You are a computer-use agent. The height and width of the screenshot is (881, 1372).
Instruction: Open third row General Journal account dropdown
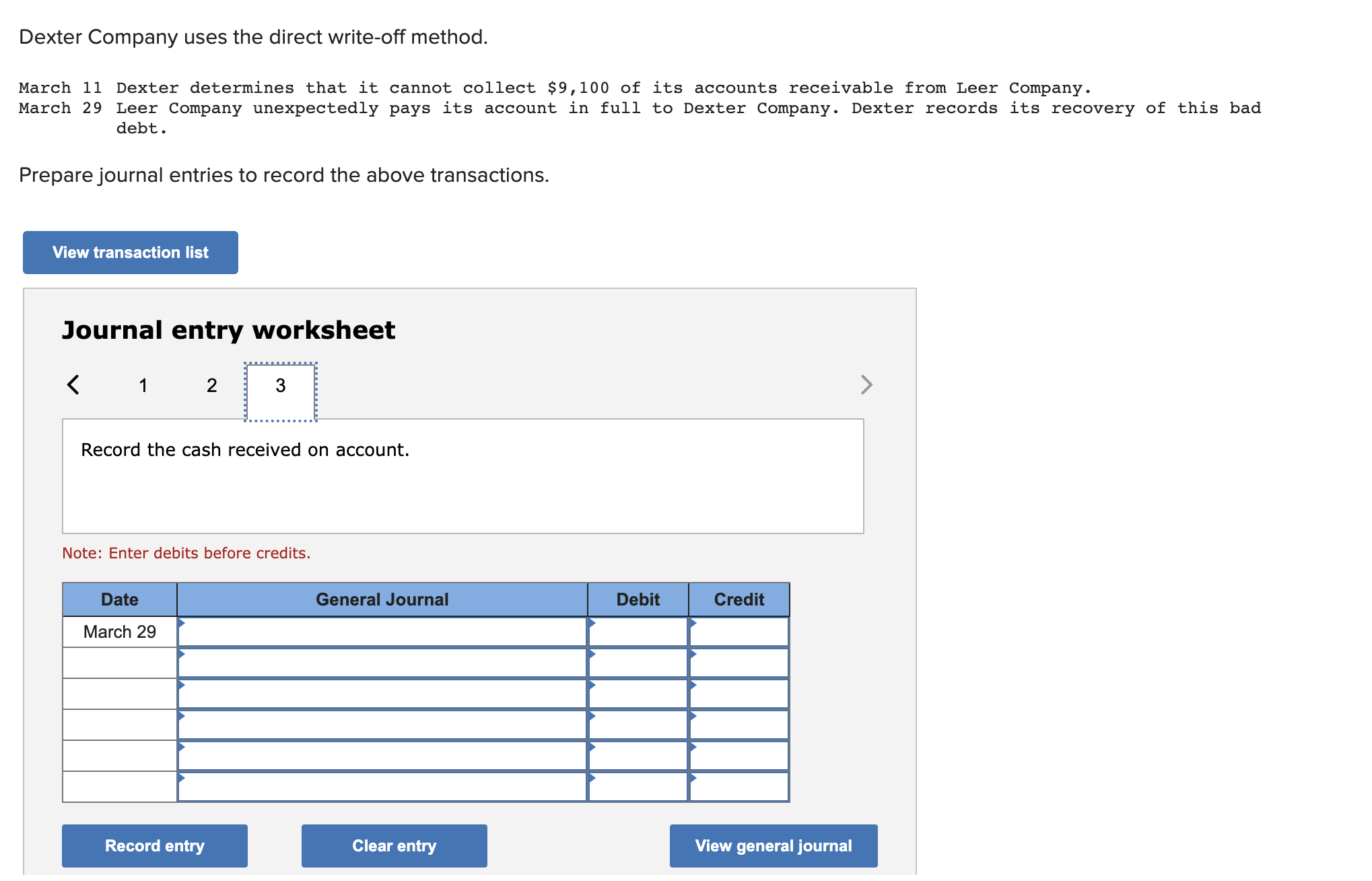click(x=382, y=694)
